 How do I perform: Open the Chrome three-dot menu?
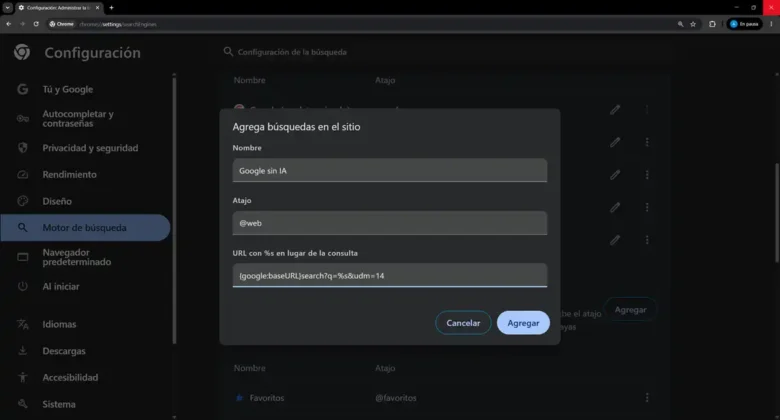tap(772, 24)
